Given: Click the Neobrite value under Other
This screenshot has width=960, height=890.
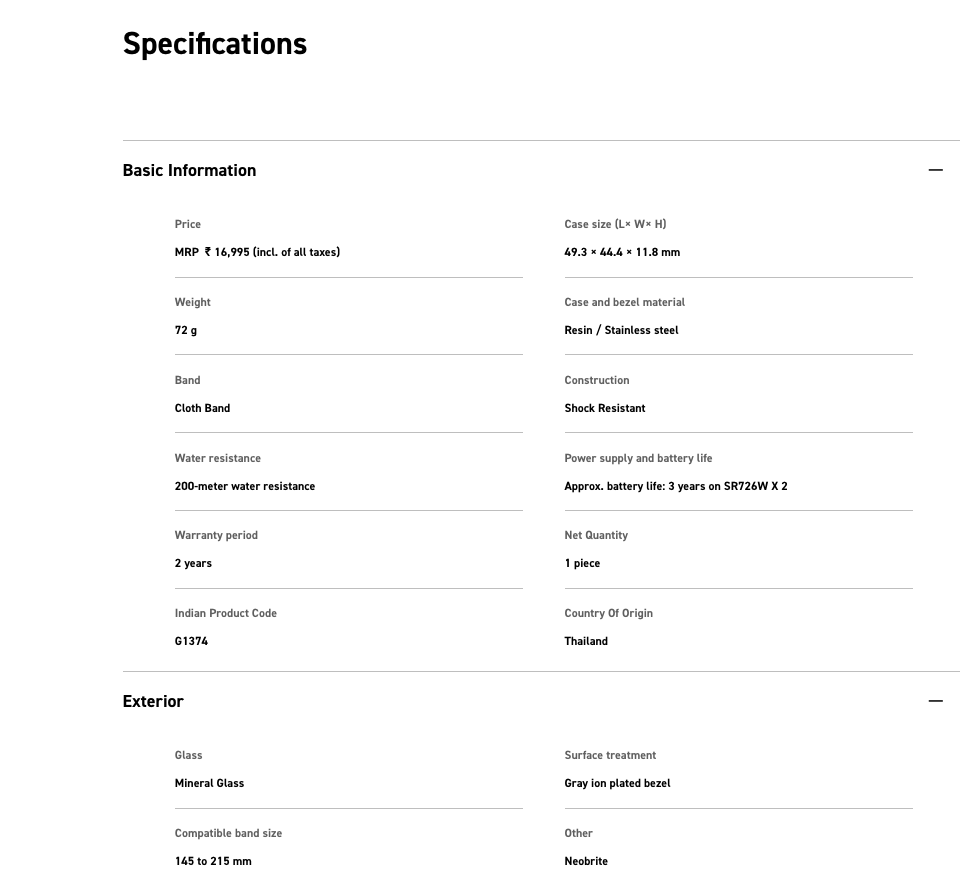Looking at the screenshot, I should (x=586, y=861).
